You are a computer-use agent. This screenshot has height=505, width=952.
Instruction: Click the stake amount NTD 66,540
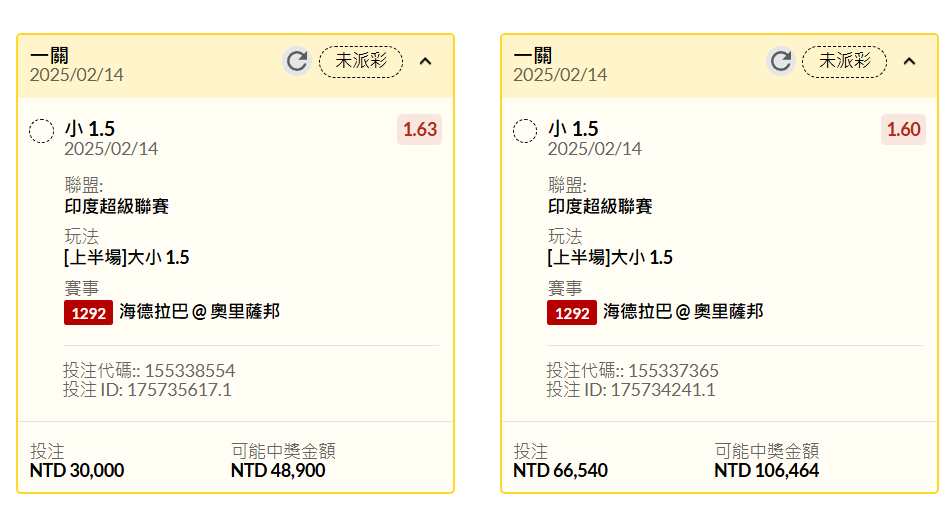click(560, 470)
